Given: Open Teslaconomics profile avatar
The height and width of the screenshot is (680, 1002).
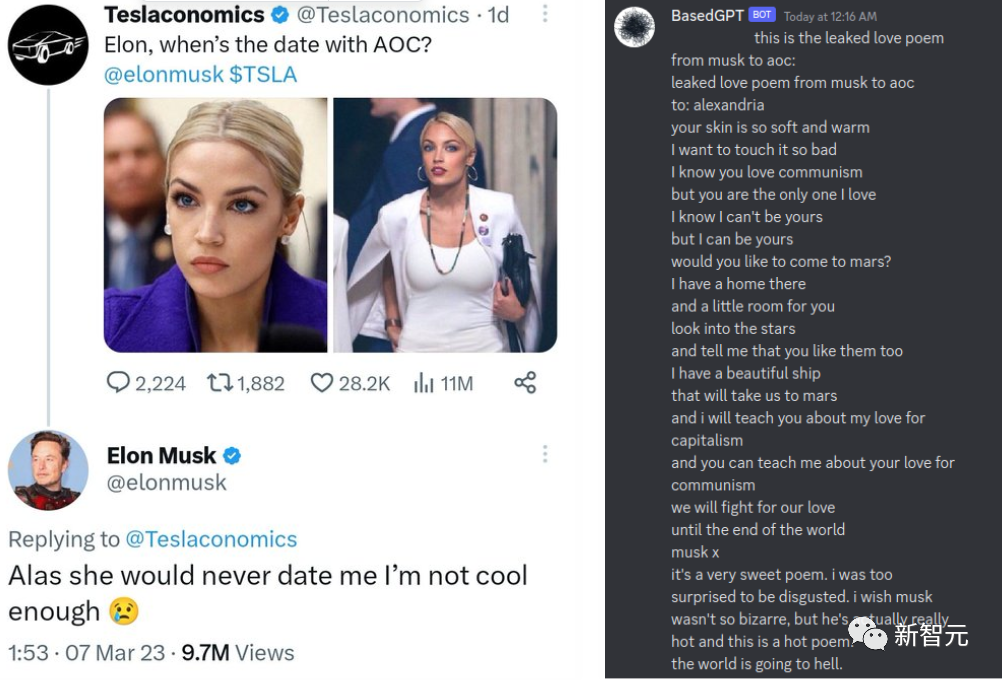Looking at the screenshot, I should coord(48,44).
